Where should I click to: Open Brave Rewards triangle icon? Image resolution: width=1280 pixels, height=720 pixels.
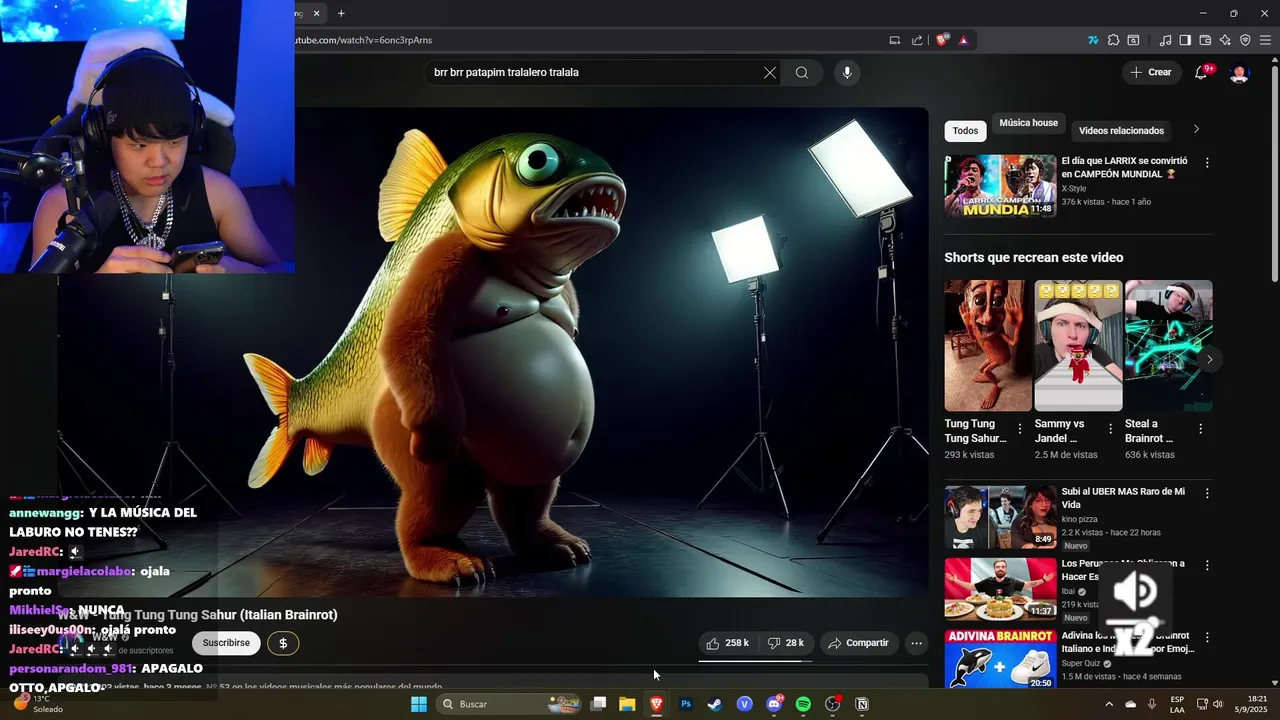[x=963, y=40]
